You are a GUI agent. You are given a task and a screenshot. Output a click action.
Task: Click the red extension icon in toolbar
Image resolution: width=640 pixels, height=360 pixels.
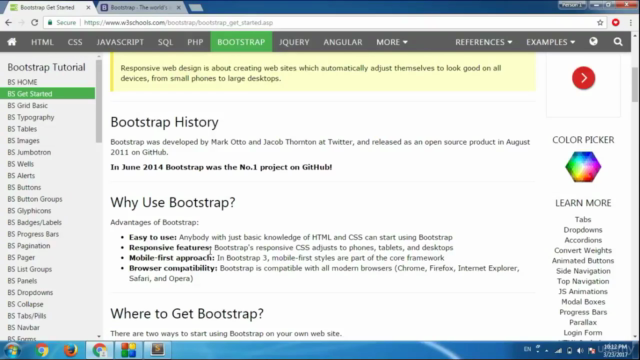pyautogui.click(x=616, y=22)
